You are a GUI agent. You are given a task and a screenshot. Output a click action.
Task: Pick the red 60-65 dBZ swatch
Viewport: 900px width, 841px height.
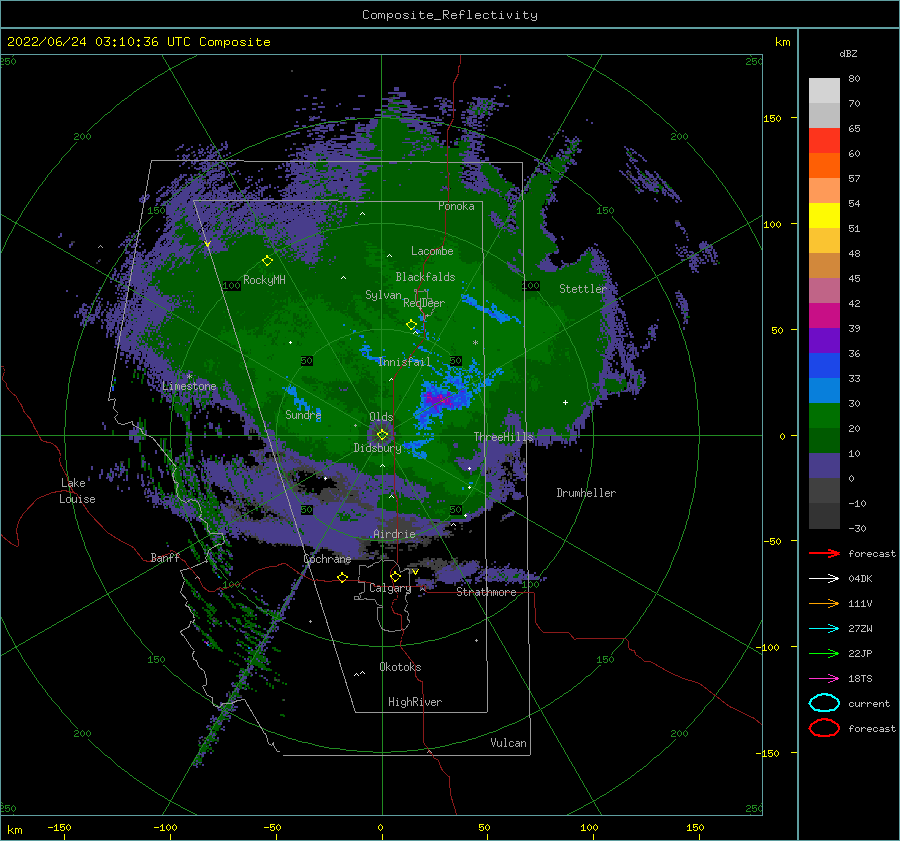824,140
